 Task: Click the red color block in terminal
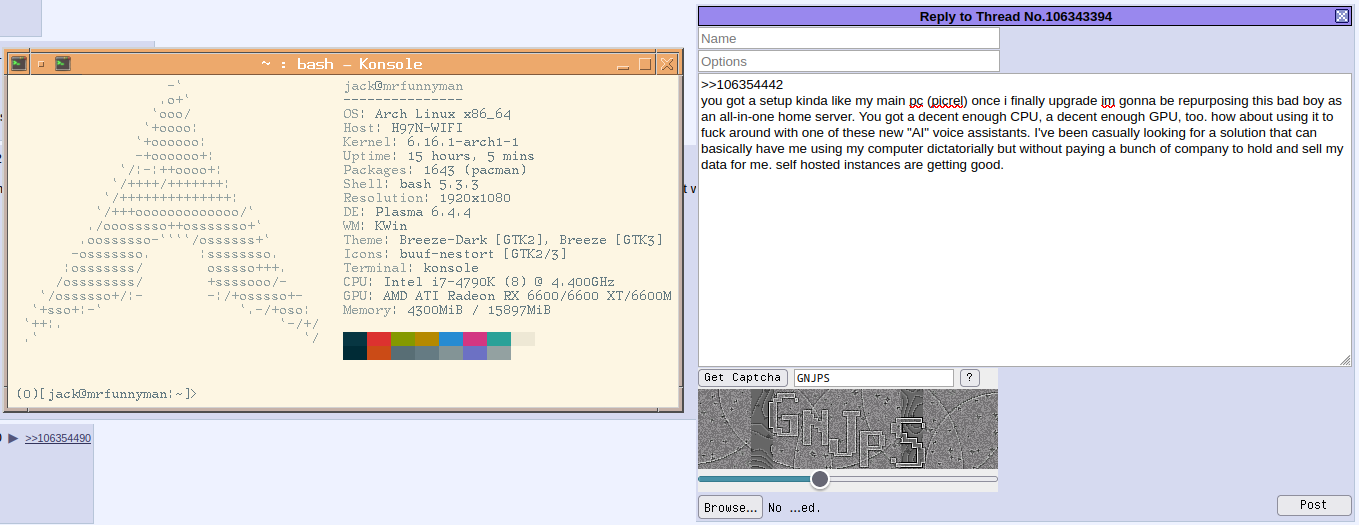coord(379,339)
